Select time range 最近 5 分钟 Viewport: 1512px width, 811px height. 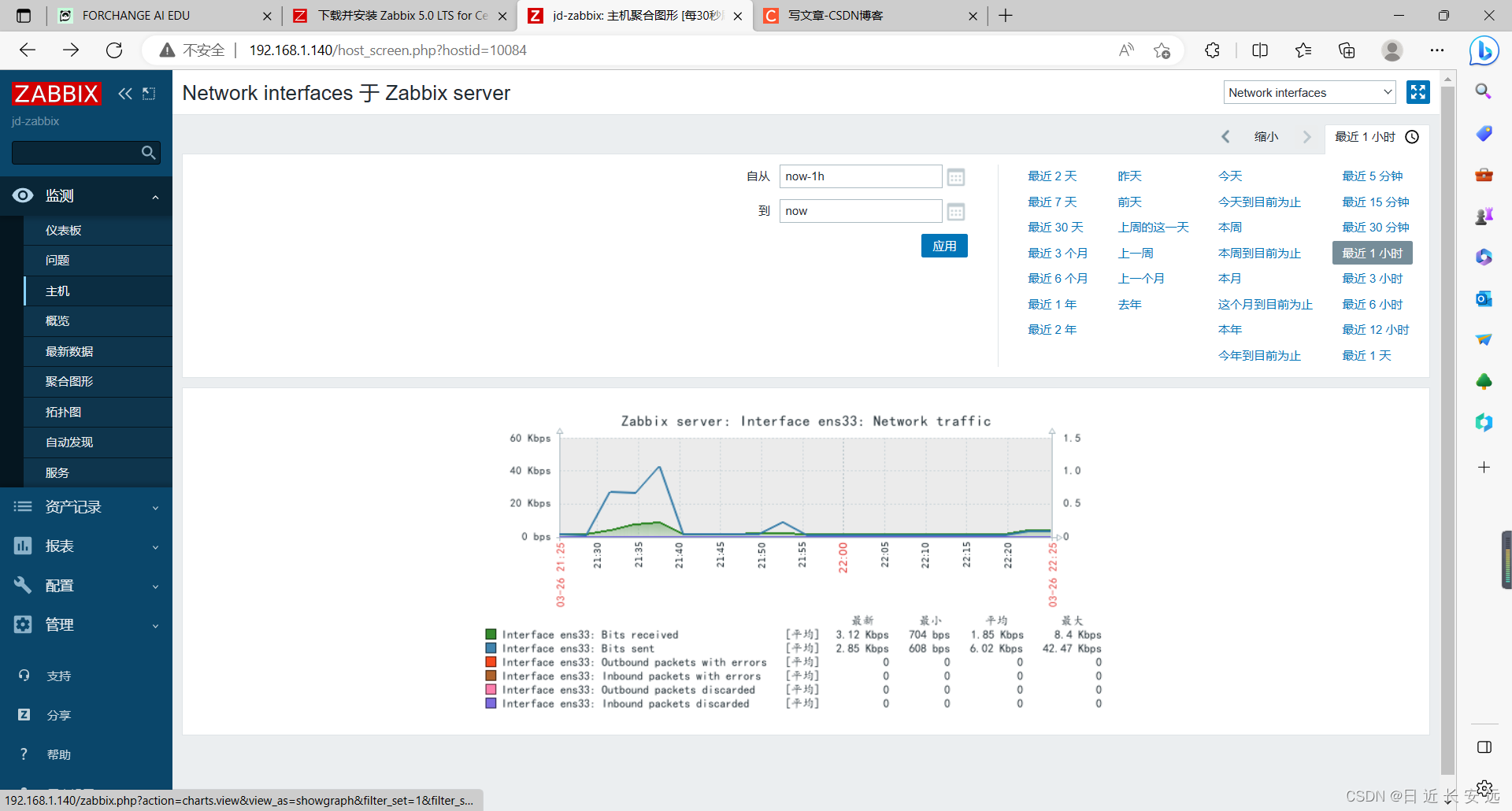1373,176
